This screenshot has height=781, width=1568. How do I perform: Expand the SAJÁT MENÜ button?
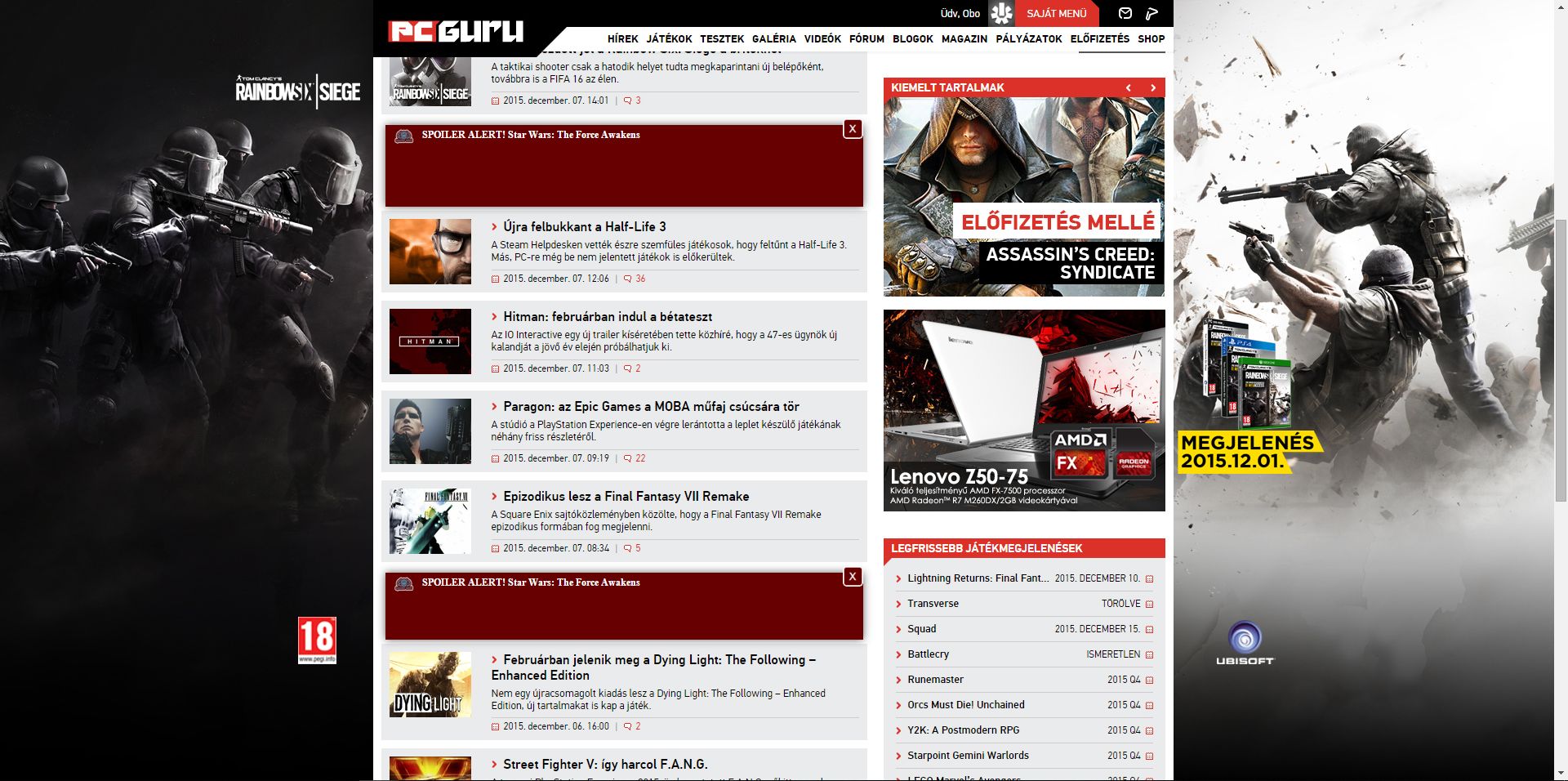(x=1057, y=13)
